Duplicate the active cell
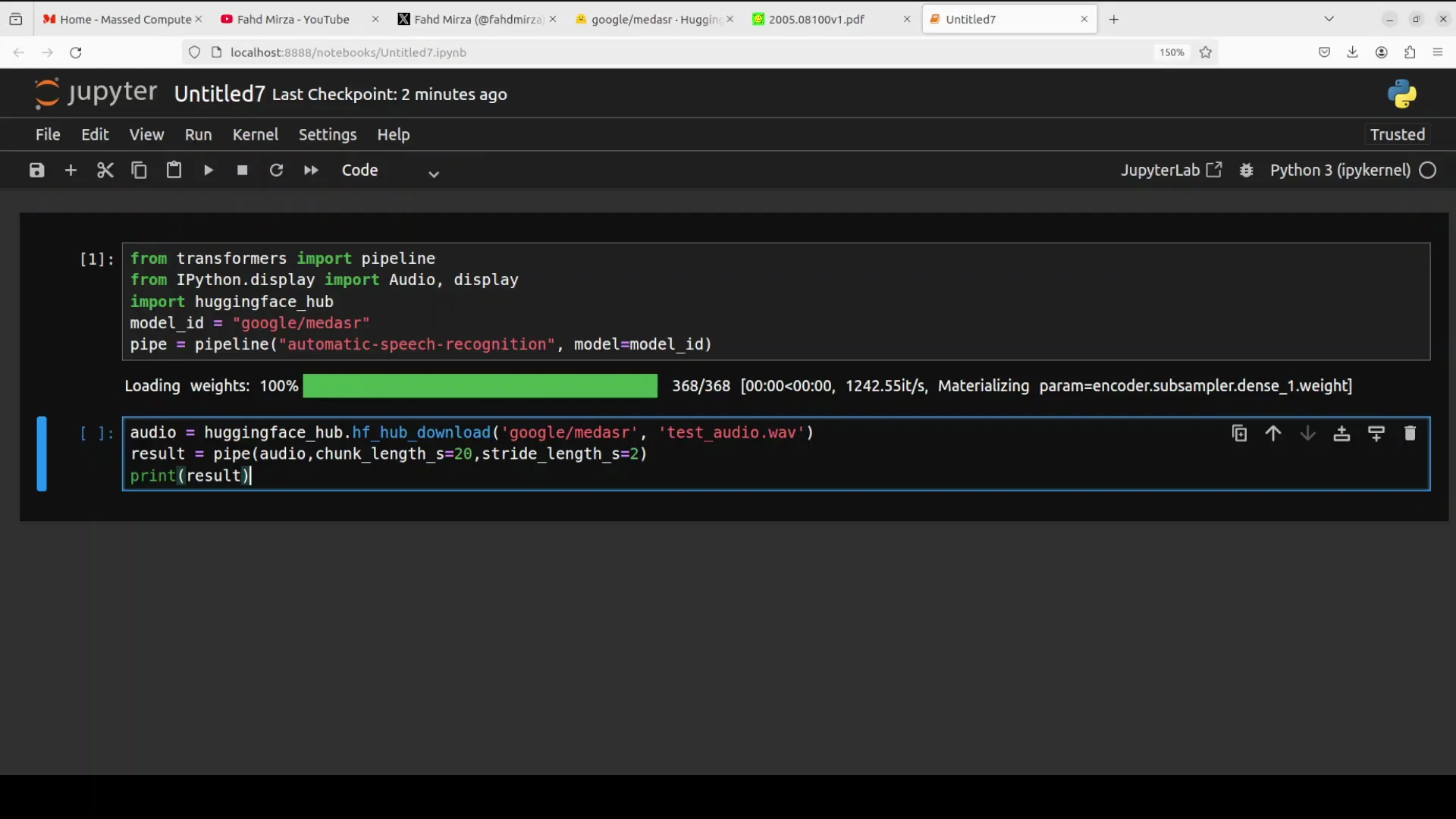1456x819 pixels. [x=1239, y=433]
